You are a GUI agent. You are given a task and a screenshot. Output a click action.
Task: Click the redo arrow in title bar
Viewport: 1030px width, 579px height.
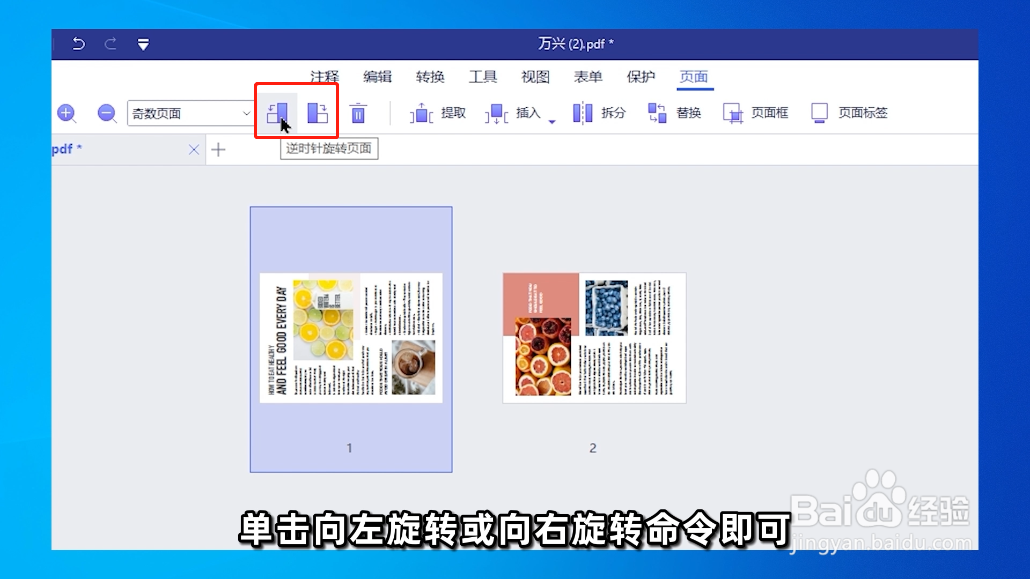[x=109, y=44]
